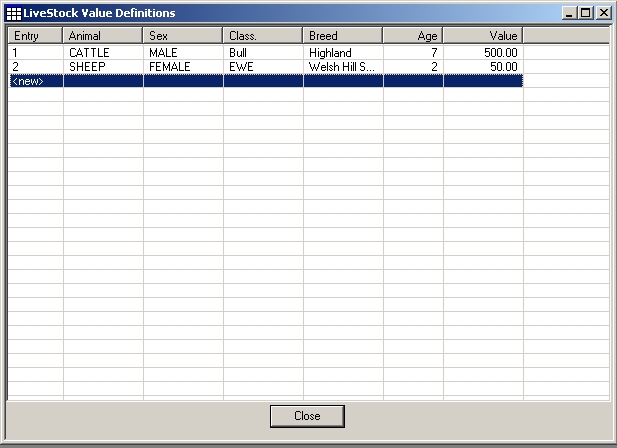
Task: Select the SHEEP cell in row 2
Action: point(103,67)
